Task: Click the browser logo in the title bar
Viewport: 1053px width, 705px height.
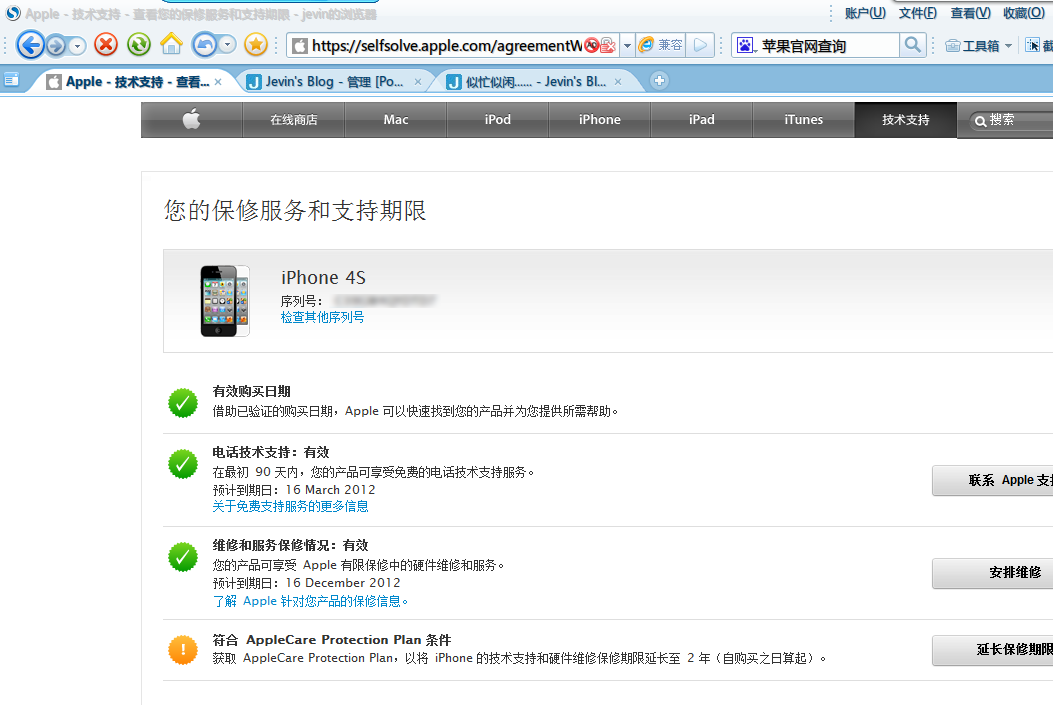Action: click(x=13, y=13)
